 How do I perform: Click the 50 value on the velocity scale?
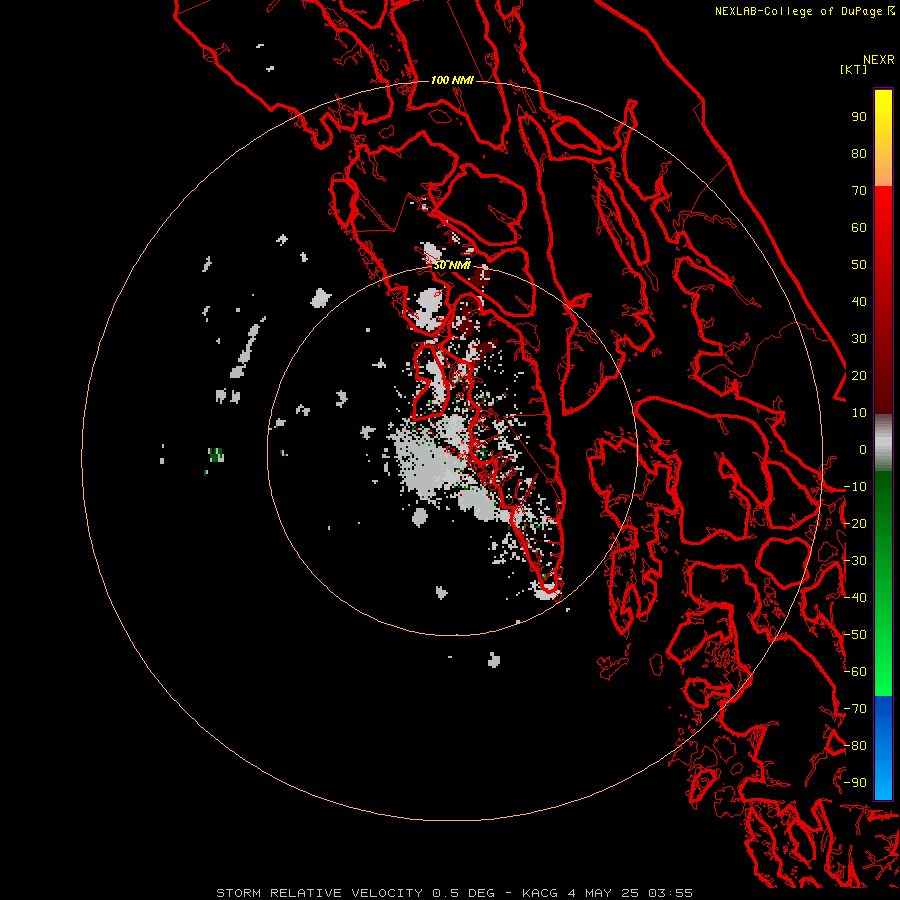coord(859,265)
